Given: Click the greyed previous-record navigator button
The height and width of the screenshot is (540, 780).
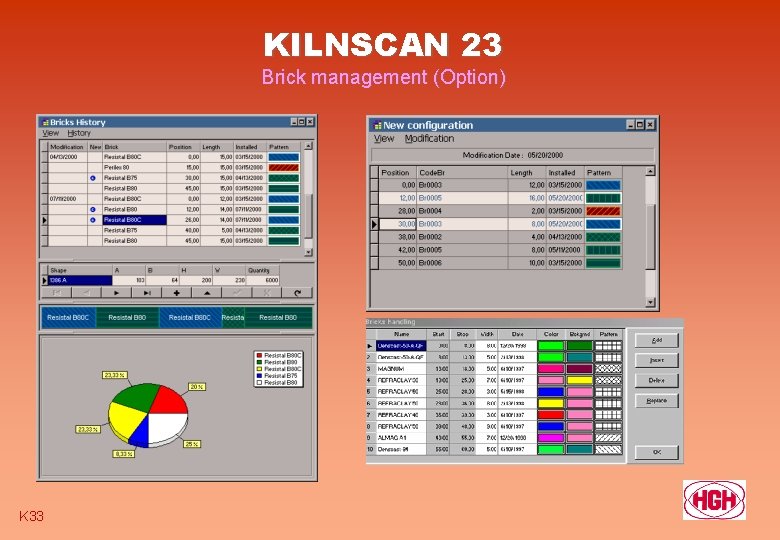Looking at the screenshot, I should point(87,293).
